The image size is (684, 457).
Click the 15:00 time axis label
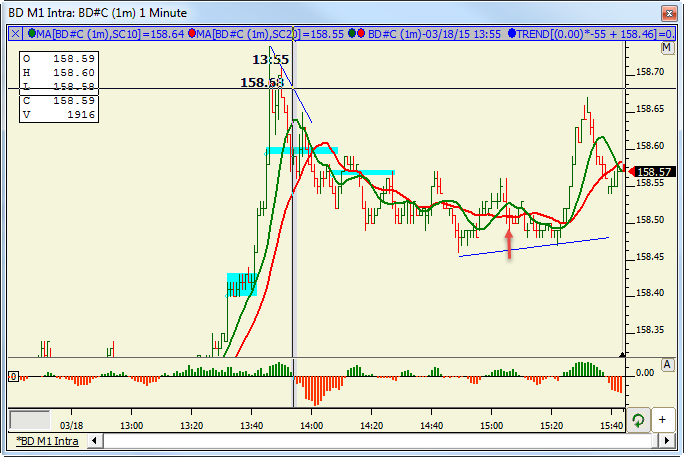(492, 425)
